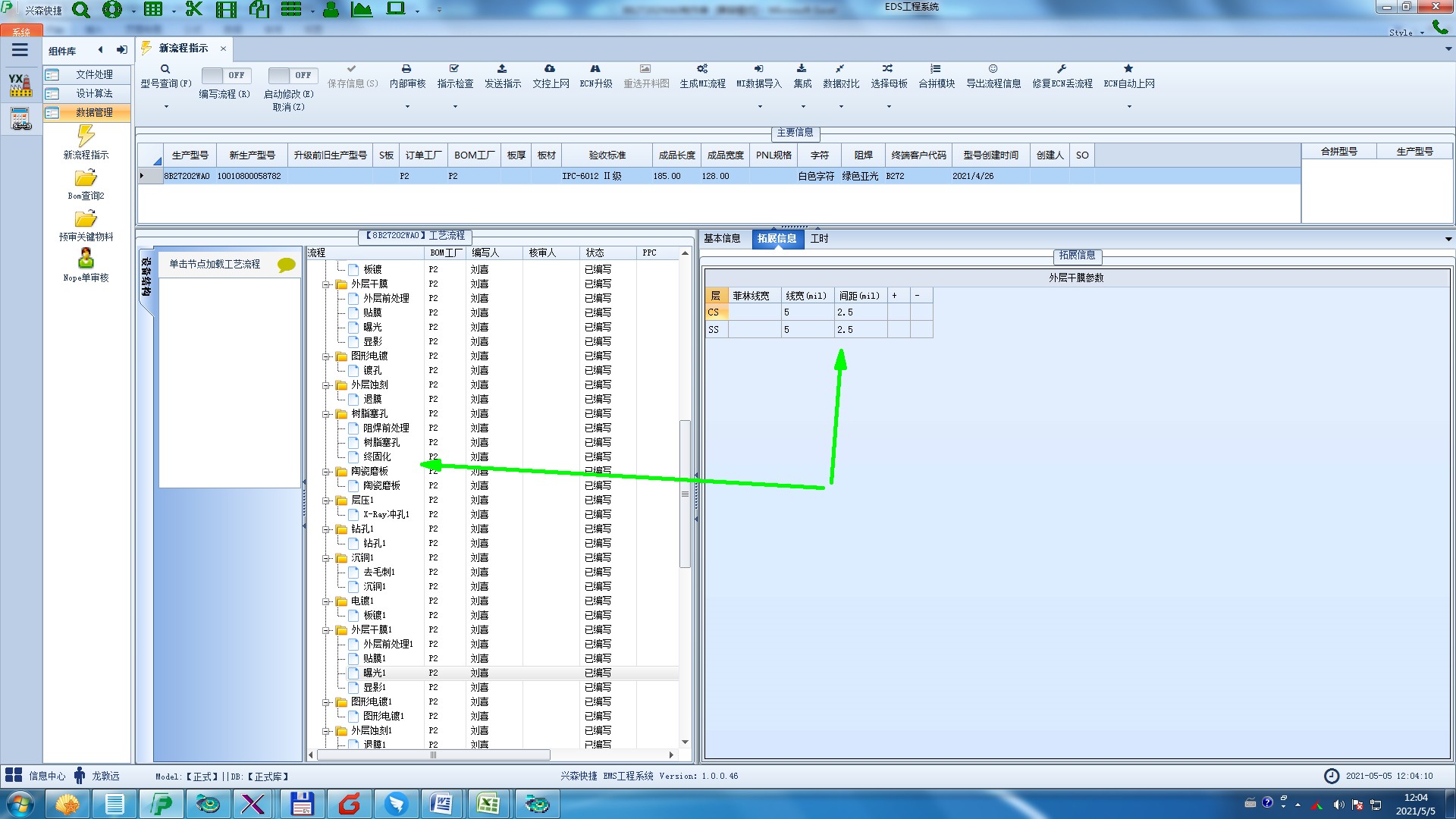Click the green table grid icon
The height and width of the screenshot is (819, 1456).
tap(153, 9)
